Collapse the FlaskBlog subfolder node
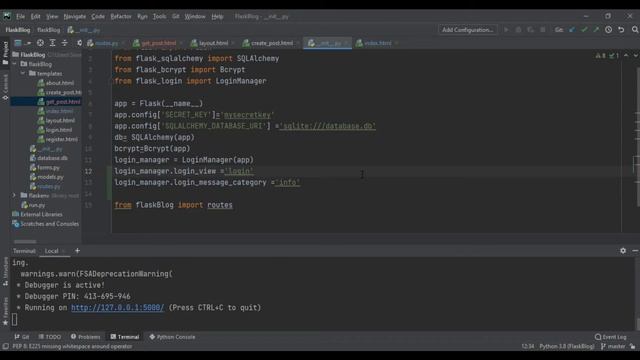The width and height of the screenshot is (640, 360). pyautogui.click(x=15, y=64)
